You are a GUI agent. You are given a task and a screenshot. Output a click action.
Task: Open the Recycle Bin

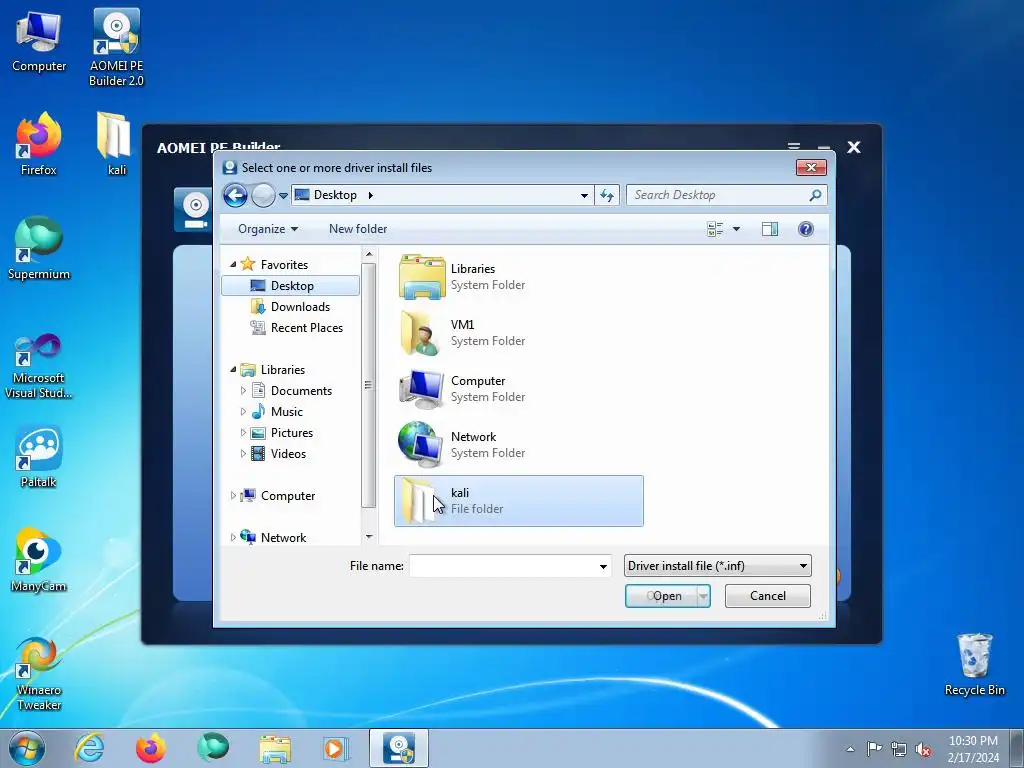[x=974, y=665]
